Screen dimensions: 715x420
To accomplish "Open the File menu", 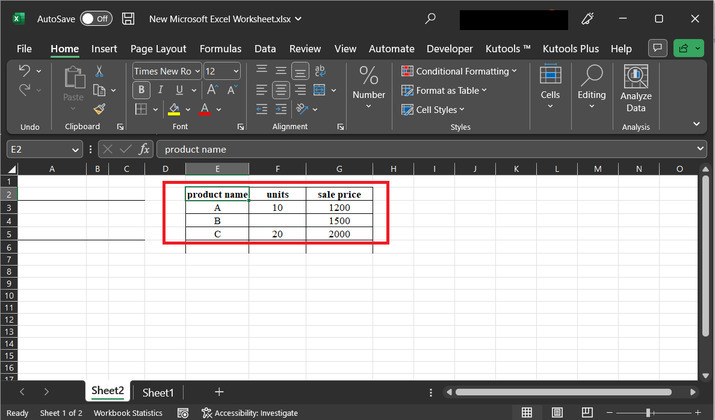I will pos(24,49).
